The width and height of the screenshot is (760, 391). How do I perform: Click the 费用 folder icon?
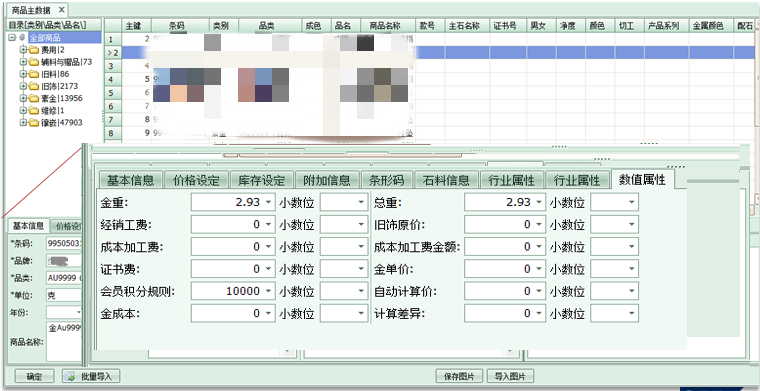33,49
